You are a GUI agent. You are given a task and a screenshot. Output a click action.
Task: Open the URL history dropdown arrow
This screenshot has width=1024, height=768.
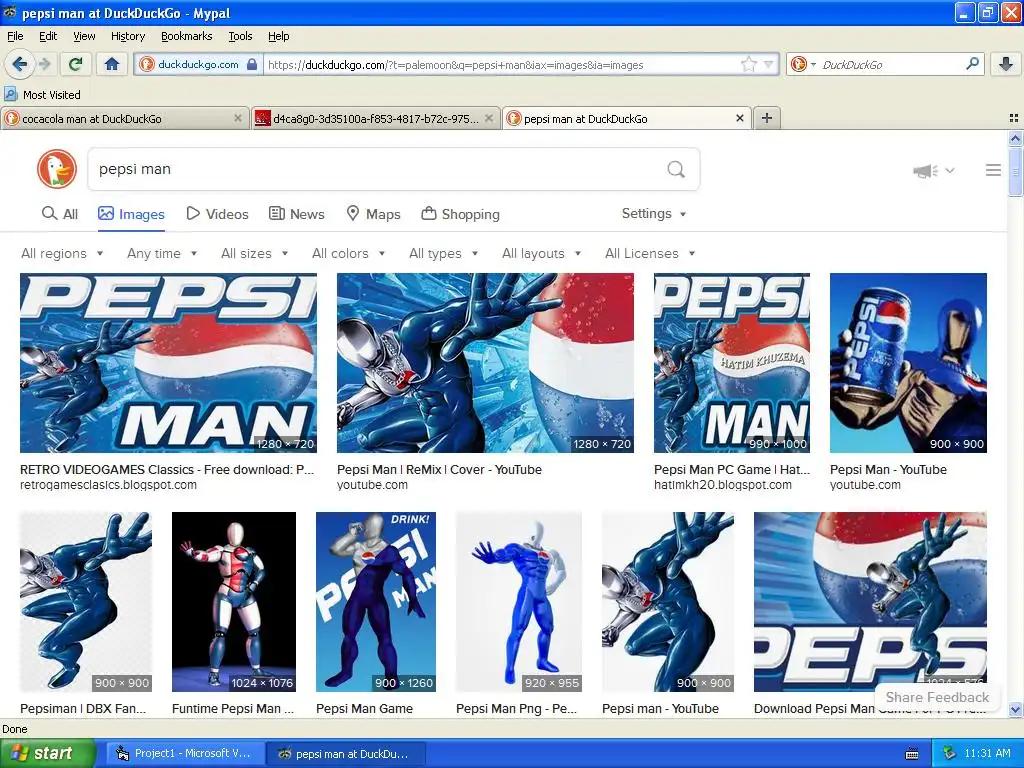tap(769, 64)
